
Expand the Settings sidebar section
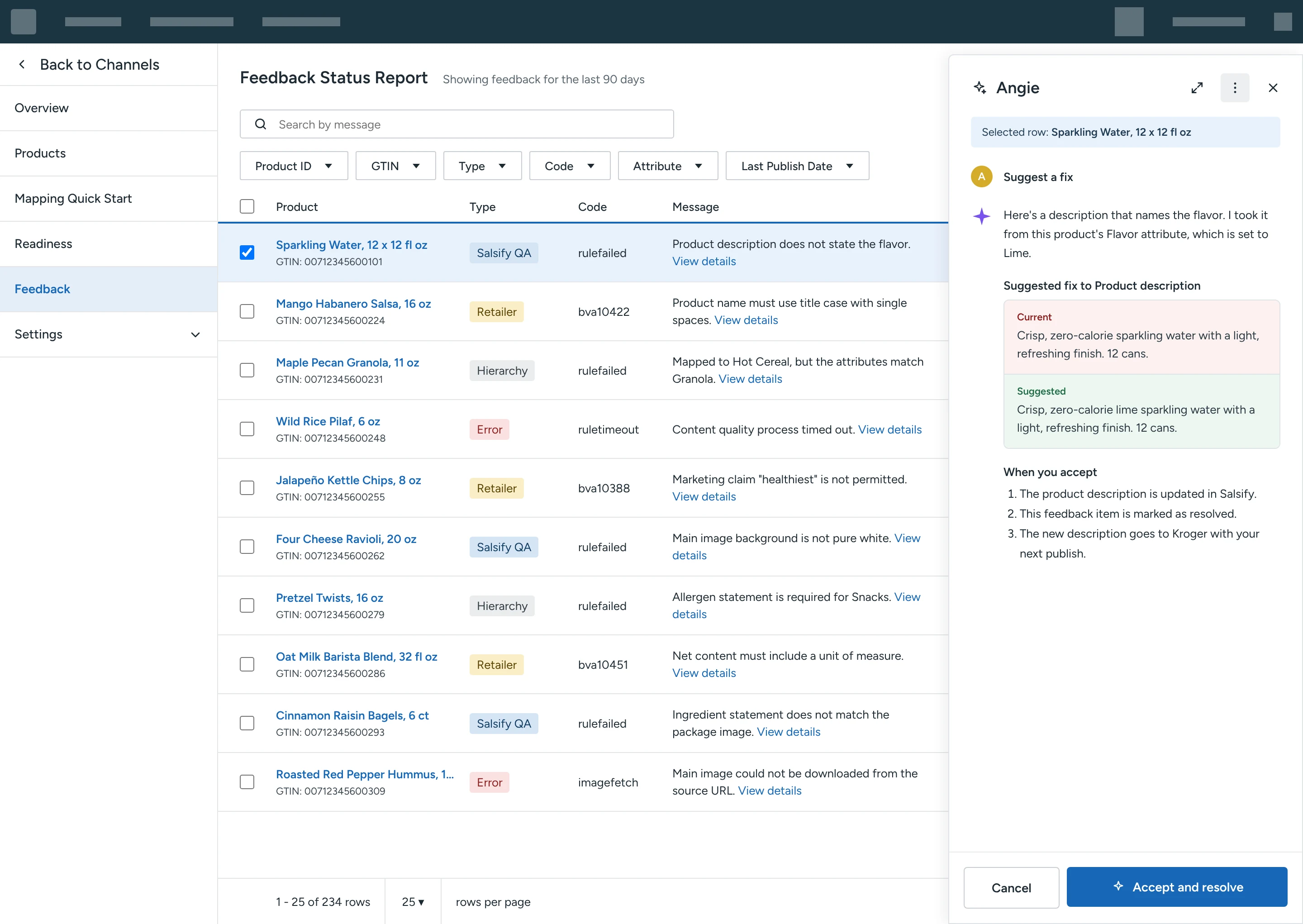[108, 334]
